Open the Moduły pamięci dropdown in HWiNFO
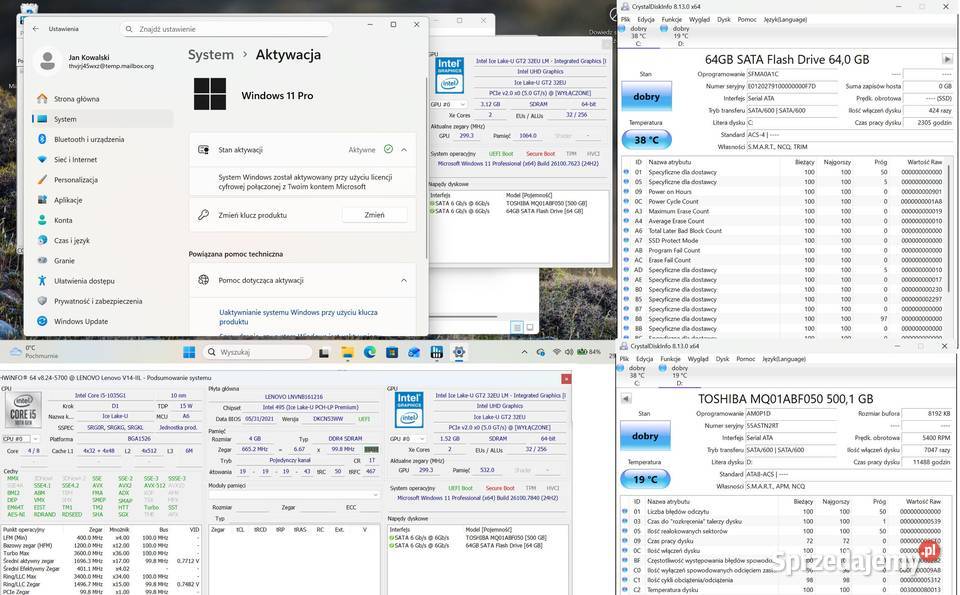This screenshot has width=960, height=595. (x=294, y=494)
